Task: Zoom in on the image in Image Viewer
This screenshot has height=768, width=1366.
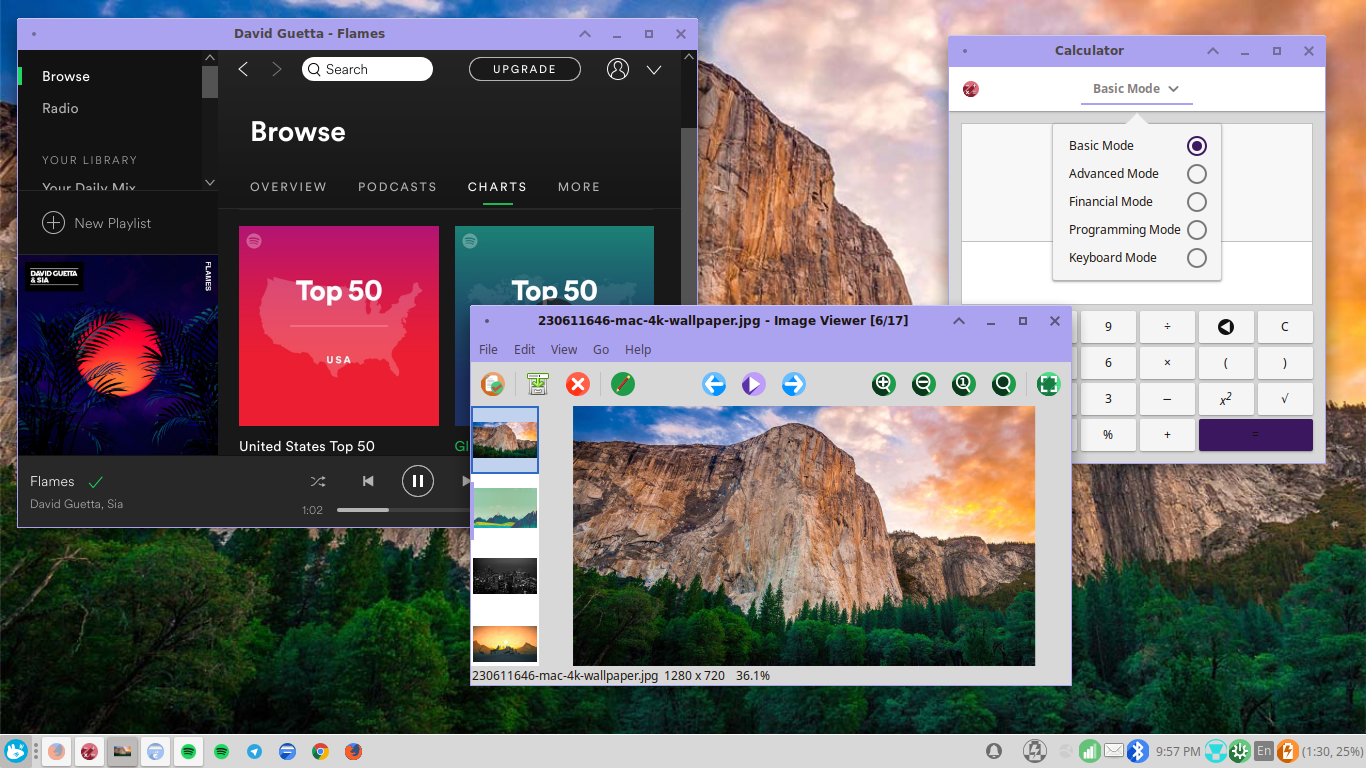Action: (883, 384)
